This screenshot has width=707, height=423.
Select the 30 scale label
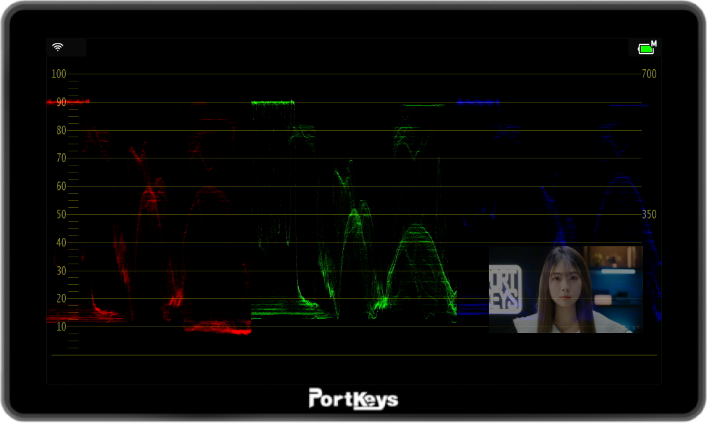point(60,270)
